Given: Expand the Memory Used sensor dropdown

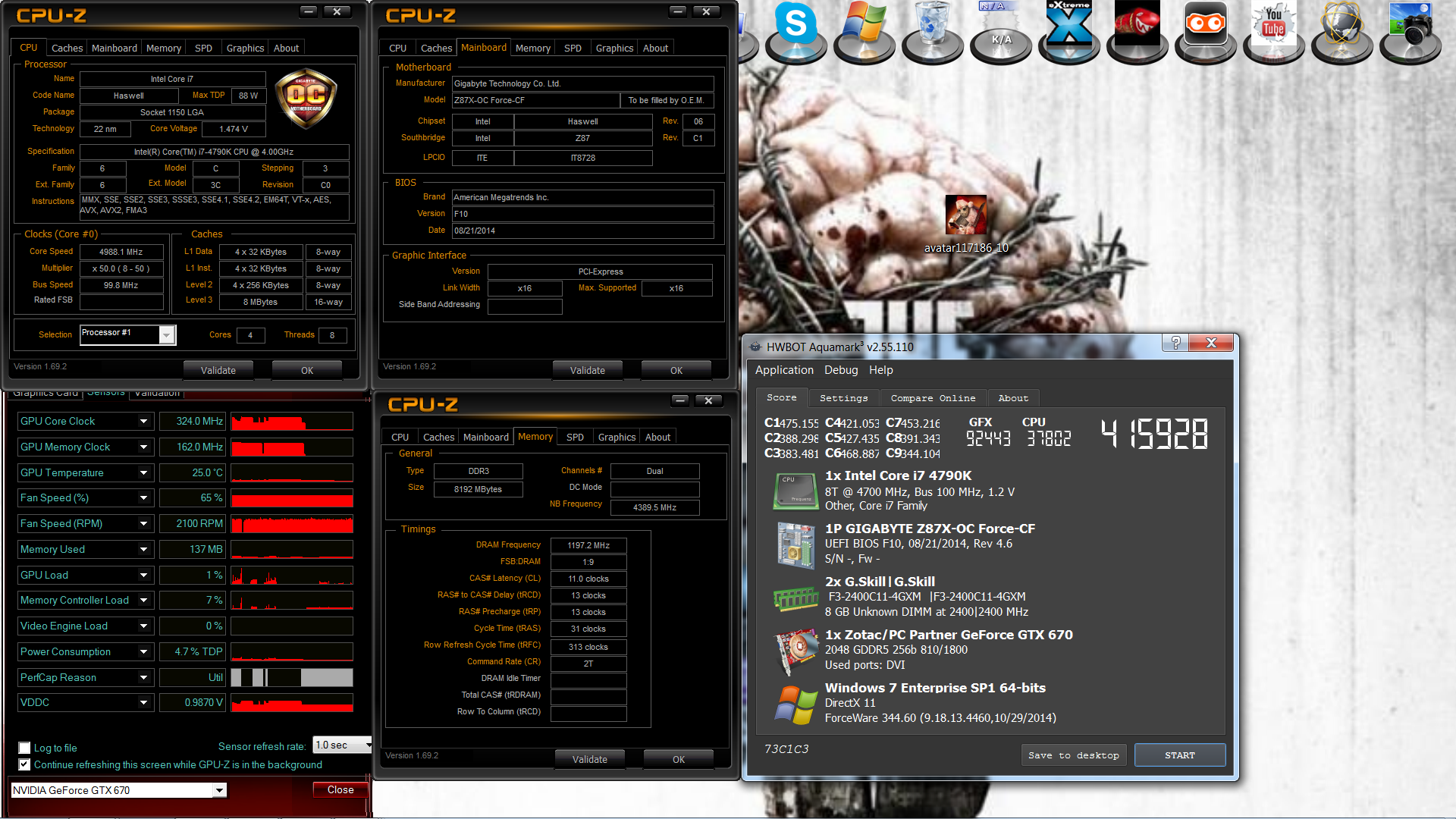Looking at the screenshot, I should (x=143, y=550).
